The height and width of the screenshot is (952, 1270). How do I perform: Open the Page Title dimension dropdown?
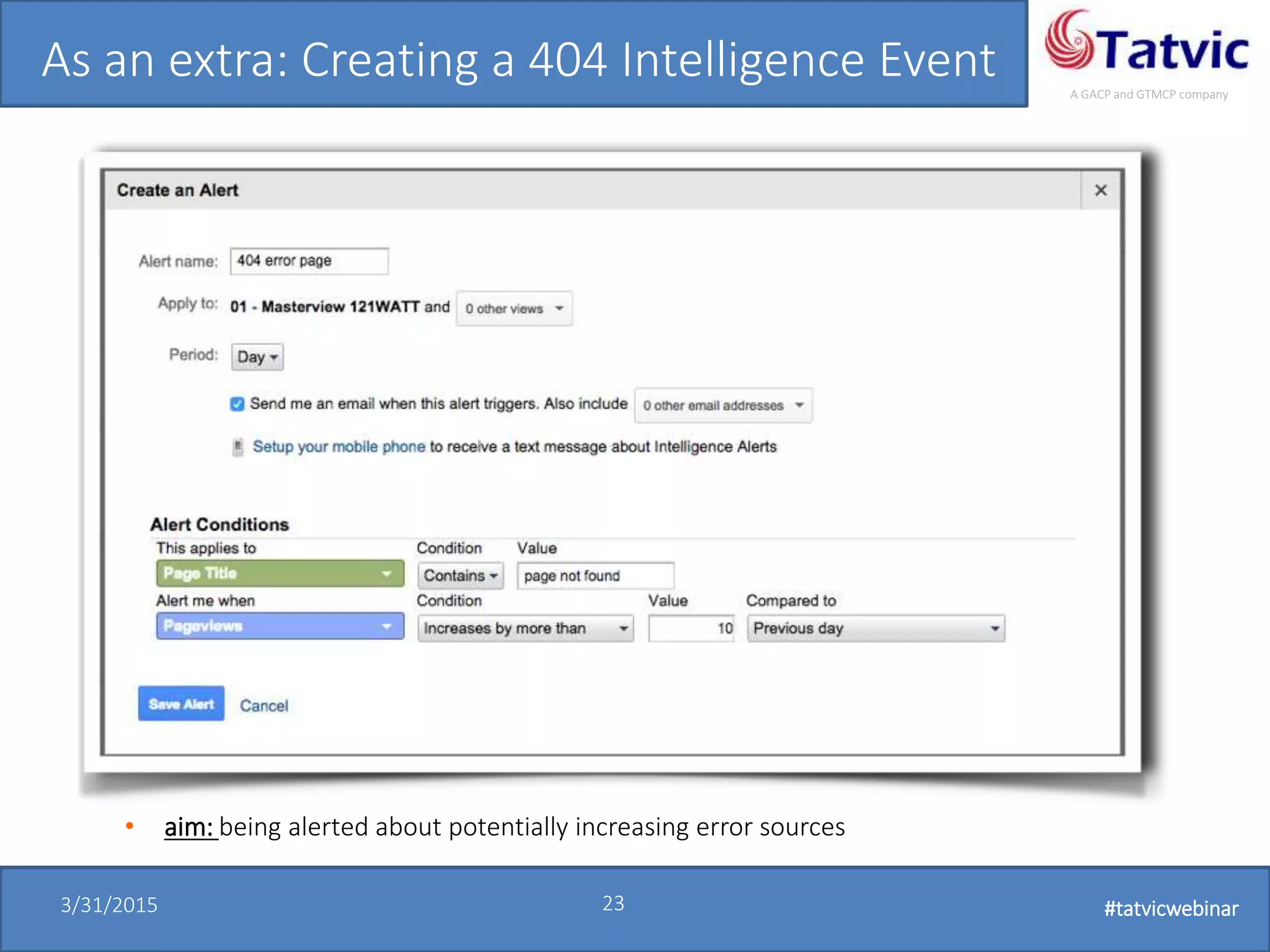click(280, 573)
